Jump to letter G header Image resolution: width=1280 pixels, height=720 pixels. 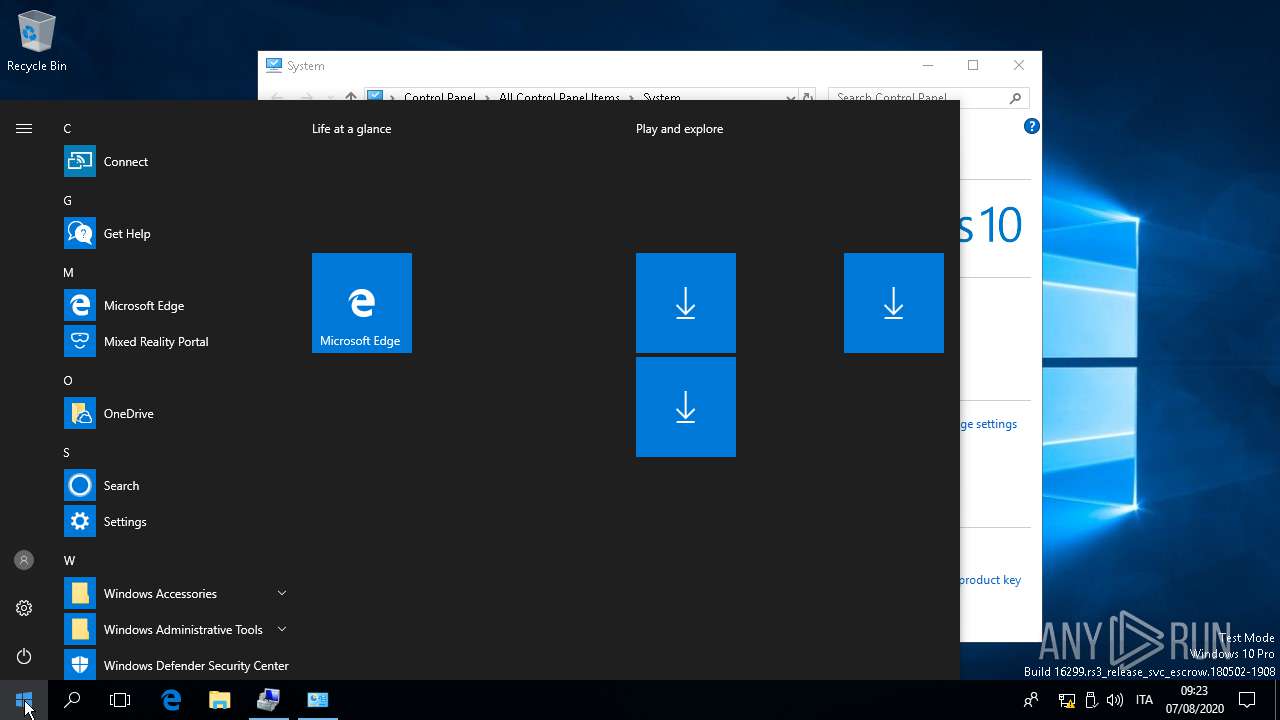click(68, 200)
